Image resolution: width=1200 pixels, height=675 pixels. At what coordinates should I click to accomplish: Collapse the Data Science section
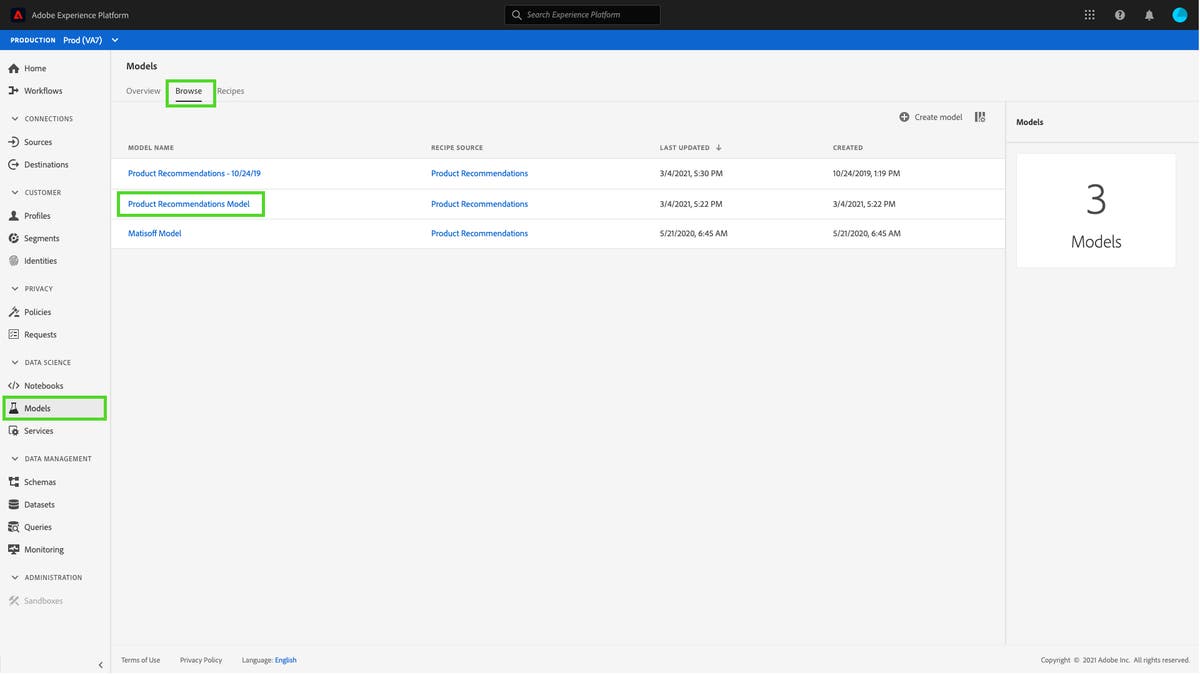click(x=14, y=363)
